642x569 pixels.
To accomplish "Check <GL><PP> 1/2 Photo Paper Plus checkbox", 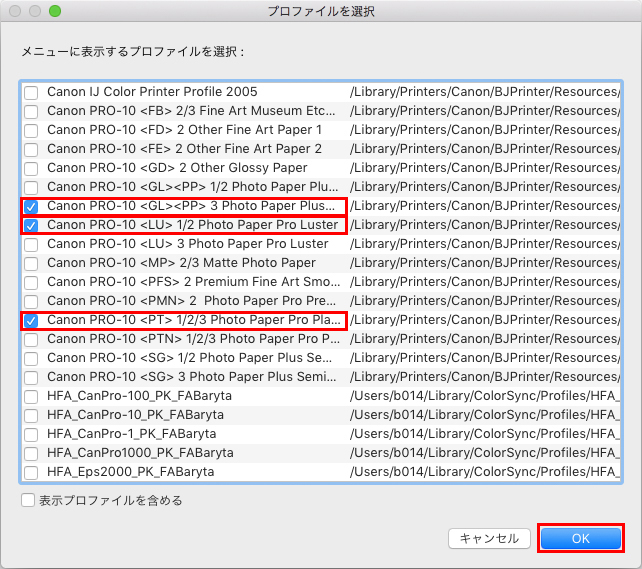I will point(31,187).
